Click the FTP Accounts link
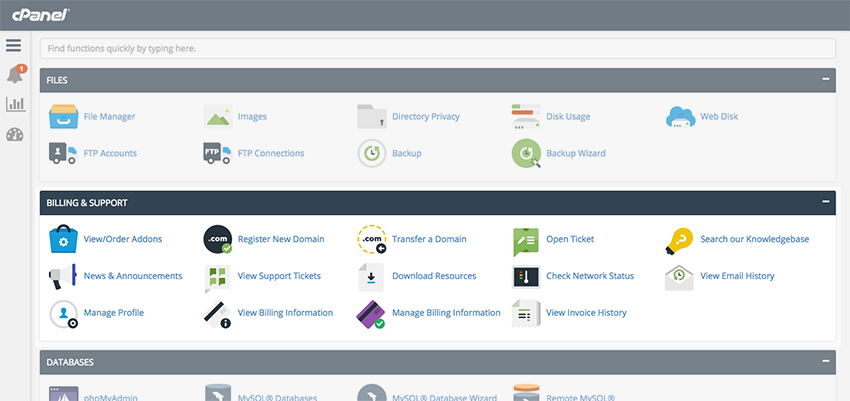Viewport: 850px width, 401px height. click(x=110, y=153)
